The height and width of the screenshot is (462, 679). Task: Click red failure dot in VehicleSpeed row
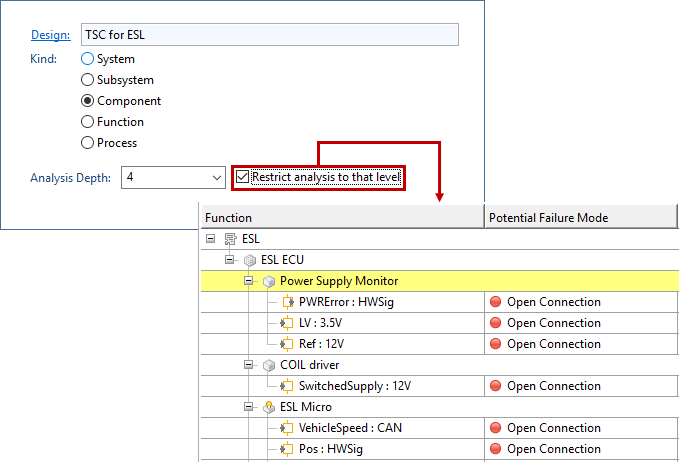tap(495, 428)
